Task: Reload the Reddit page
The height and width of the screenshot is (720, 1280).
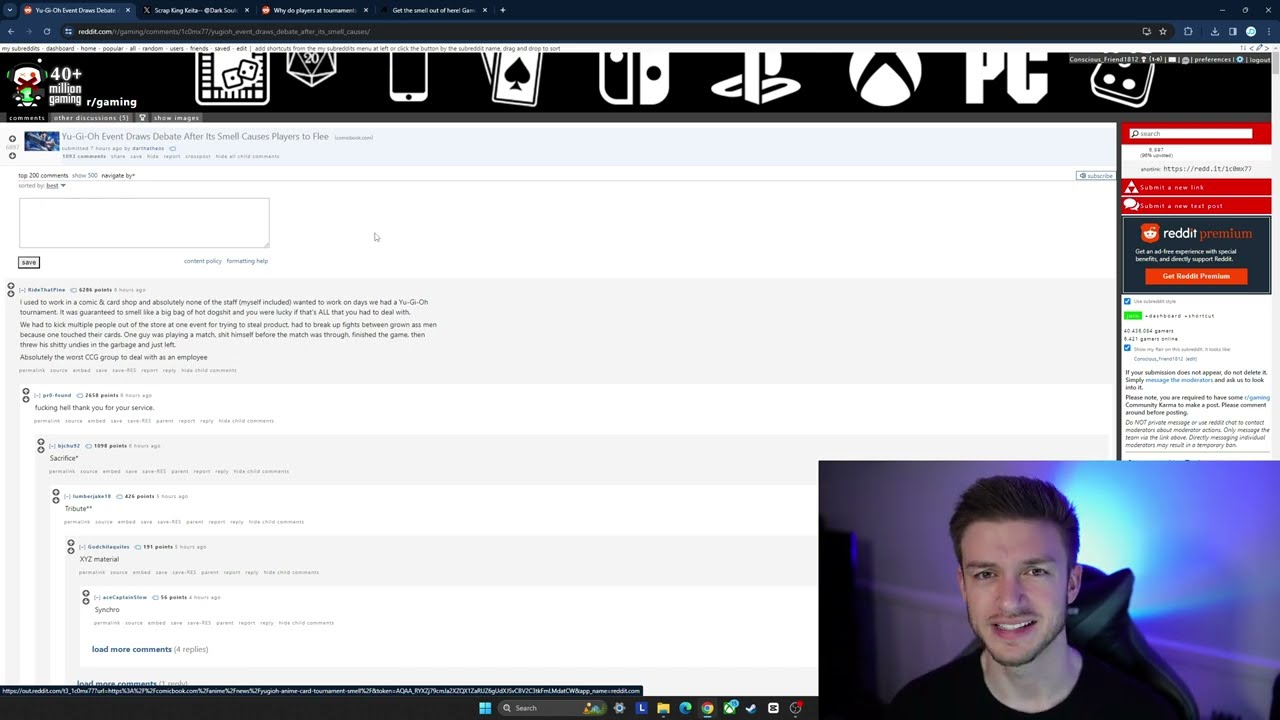Action: 46,31
